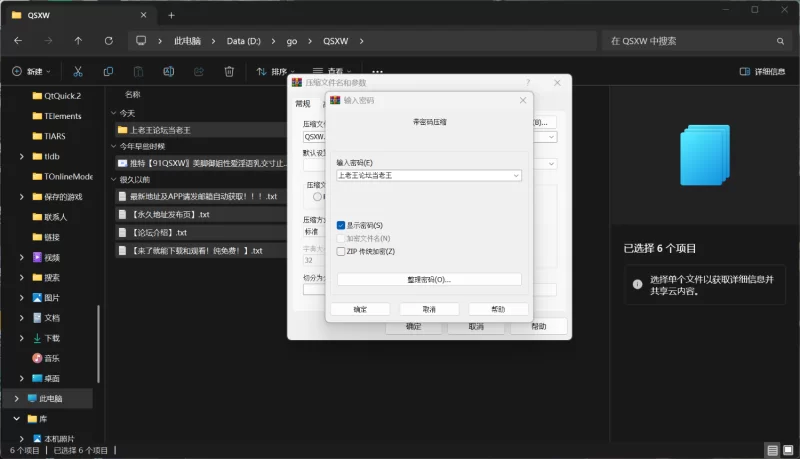This screenshot has width=800, height=459.
Task: Open the General tab in archive dialog
Action: pyautogui.click(x=303, y=104)
